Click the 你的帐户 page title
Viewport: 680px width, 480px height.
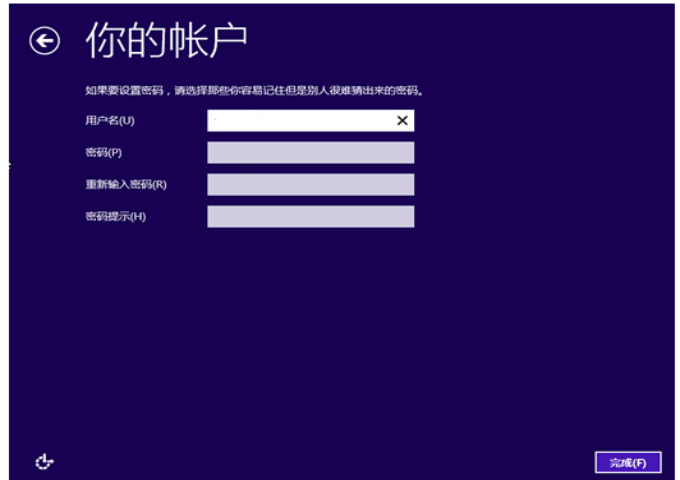click(167, 40)
